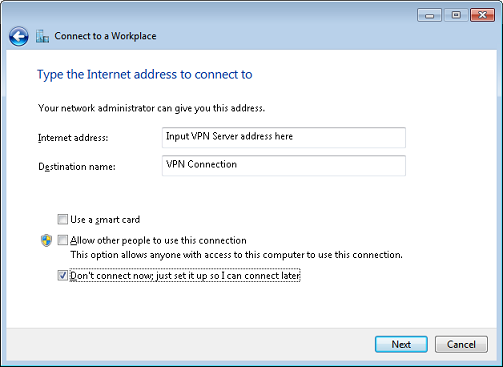Close the dialog with the red X

click(482, 15)
